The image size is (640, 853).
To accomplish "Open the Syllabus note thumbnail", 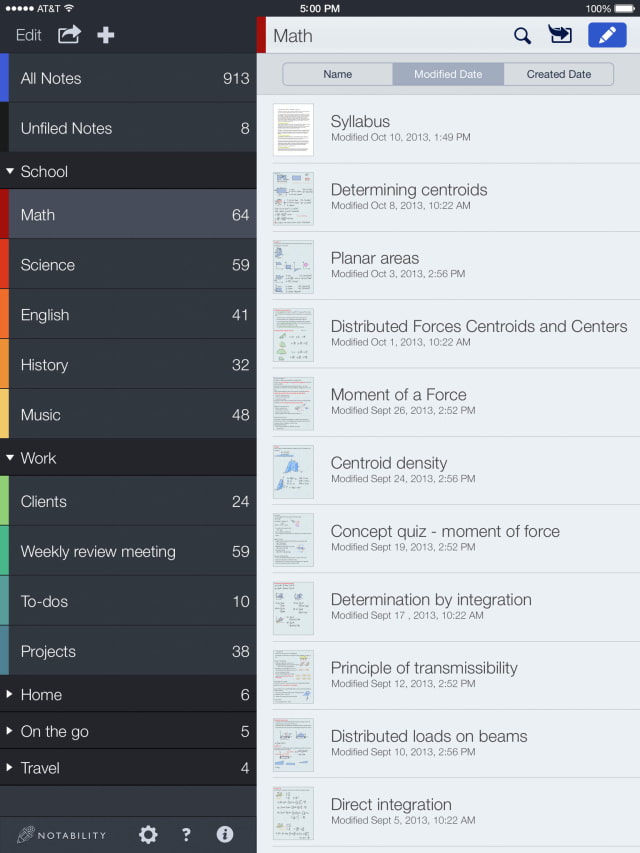I will 293,130.
